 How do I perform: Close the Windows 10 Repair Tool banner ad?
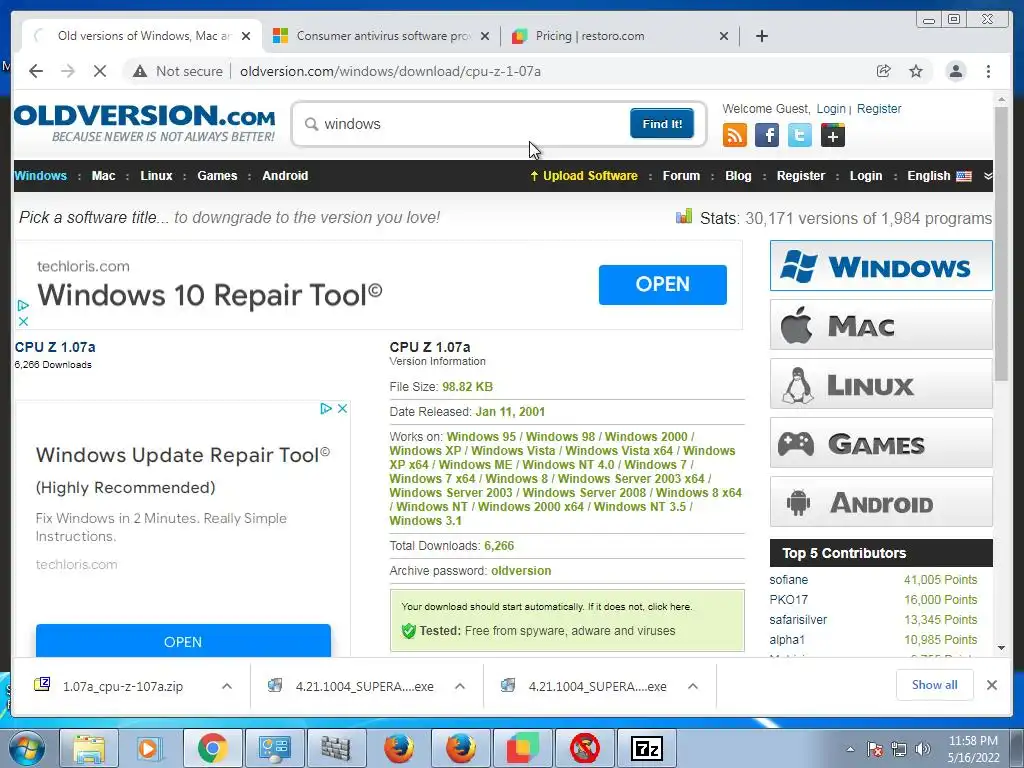click(x=23, y=321)
